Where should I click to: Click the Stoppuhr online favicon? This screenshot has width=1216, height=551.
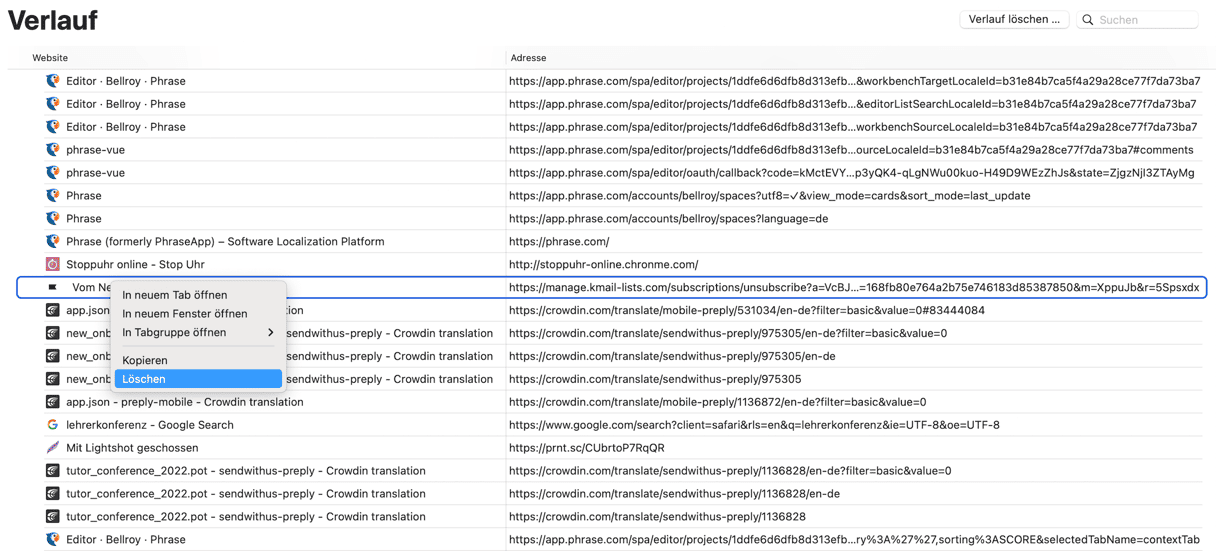pyautogui.click(x=53, y=264)
